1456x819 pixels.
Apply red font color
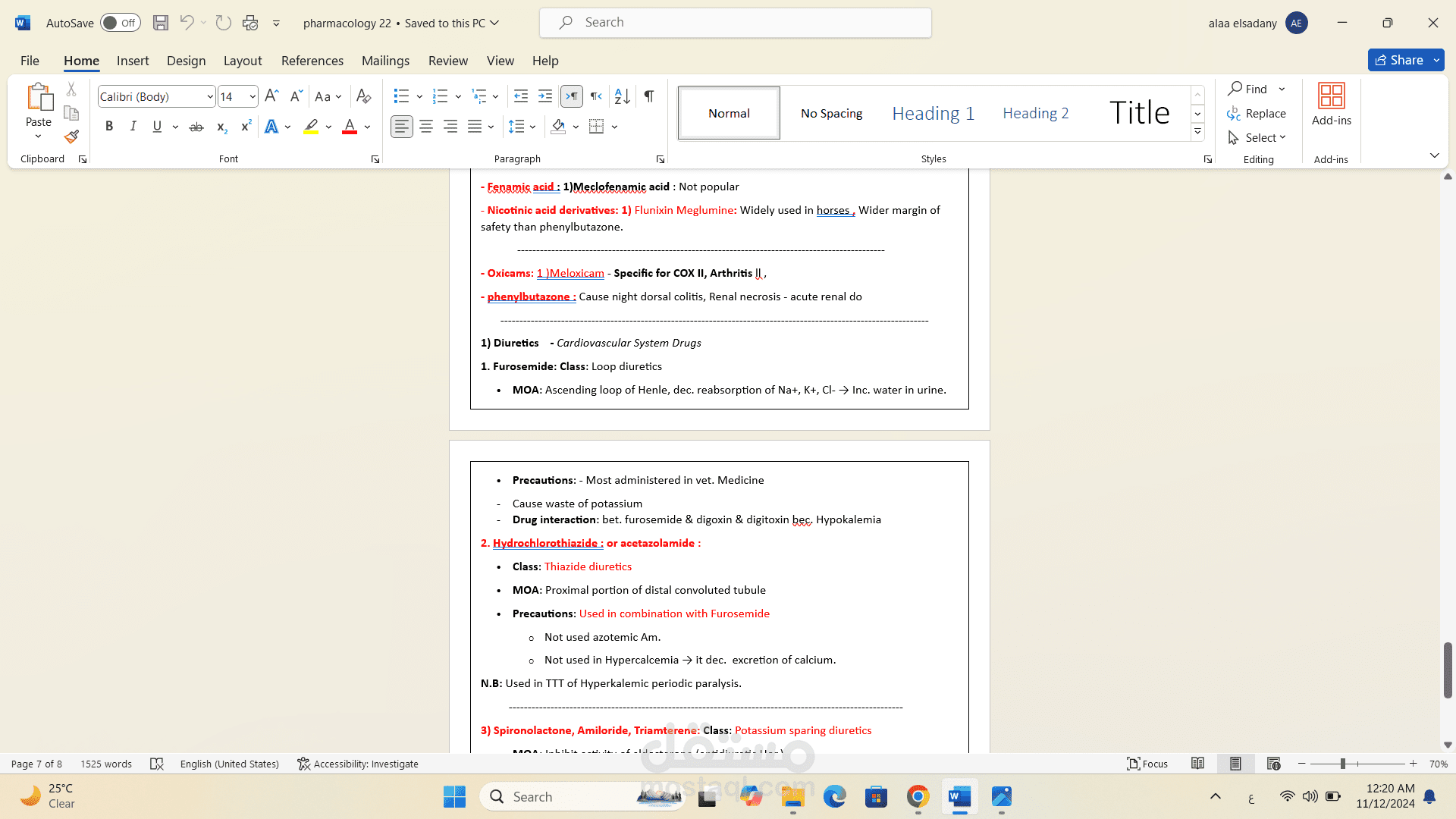click(350, 127)
